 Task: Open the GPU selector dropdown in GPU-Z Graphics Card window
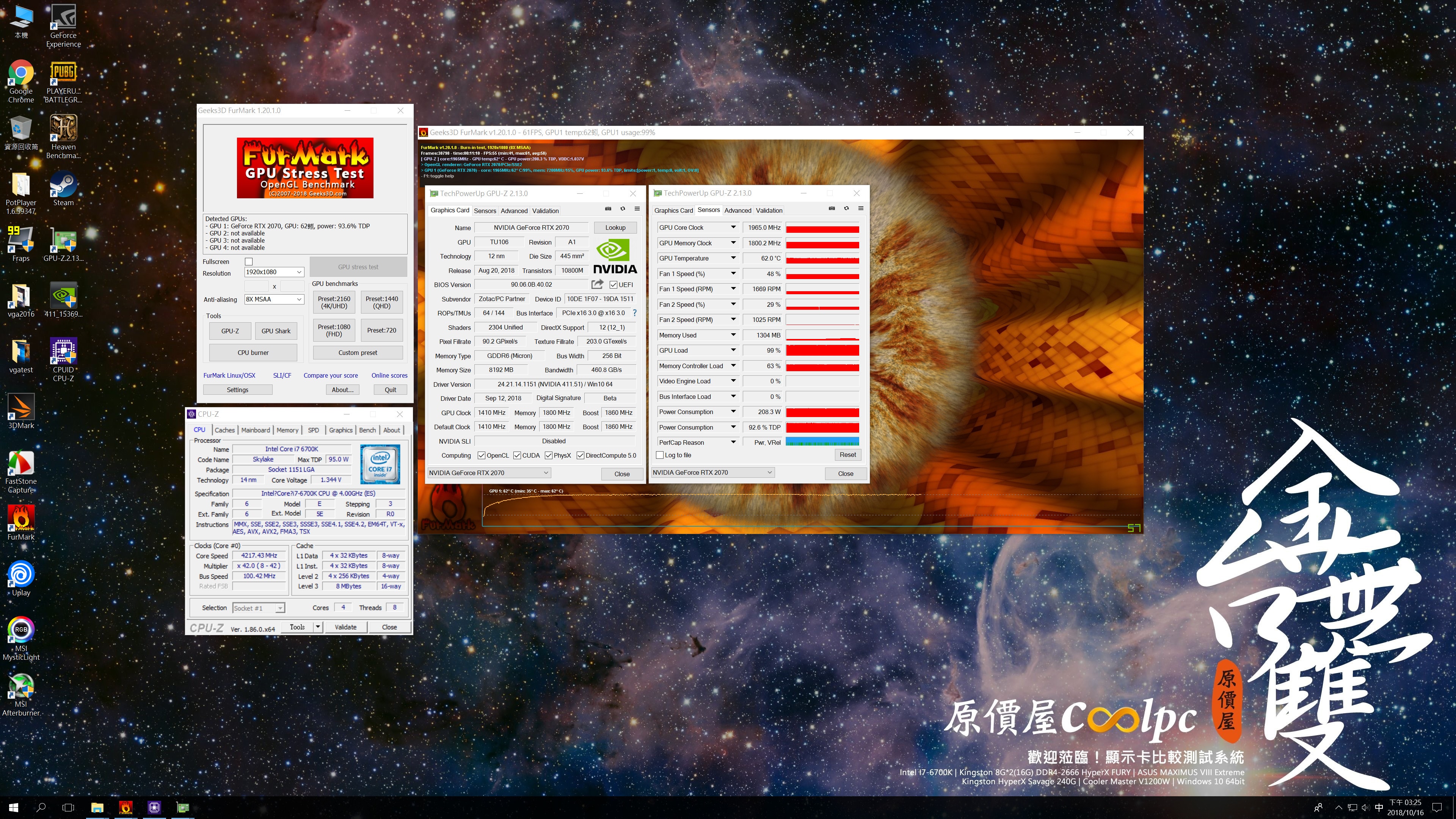click(x=489, y=473)
